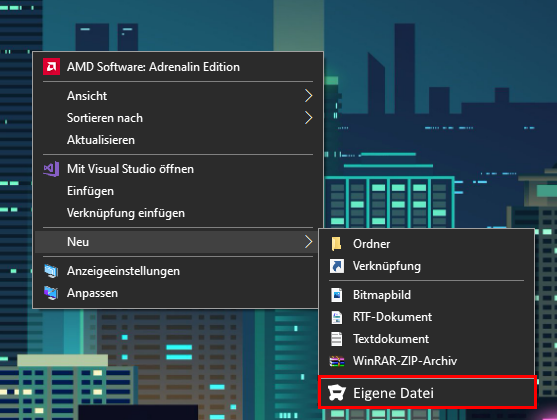557x420 pixels.
Task: Open AMD Software: Adrenalin Edition
Action: pyautogui.click(x=178, y=67)
